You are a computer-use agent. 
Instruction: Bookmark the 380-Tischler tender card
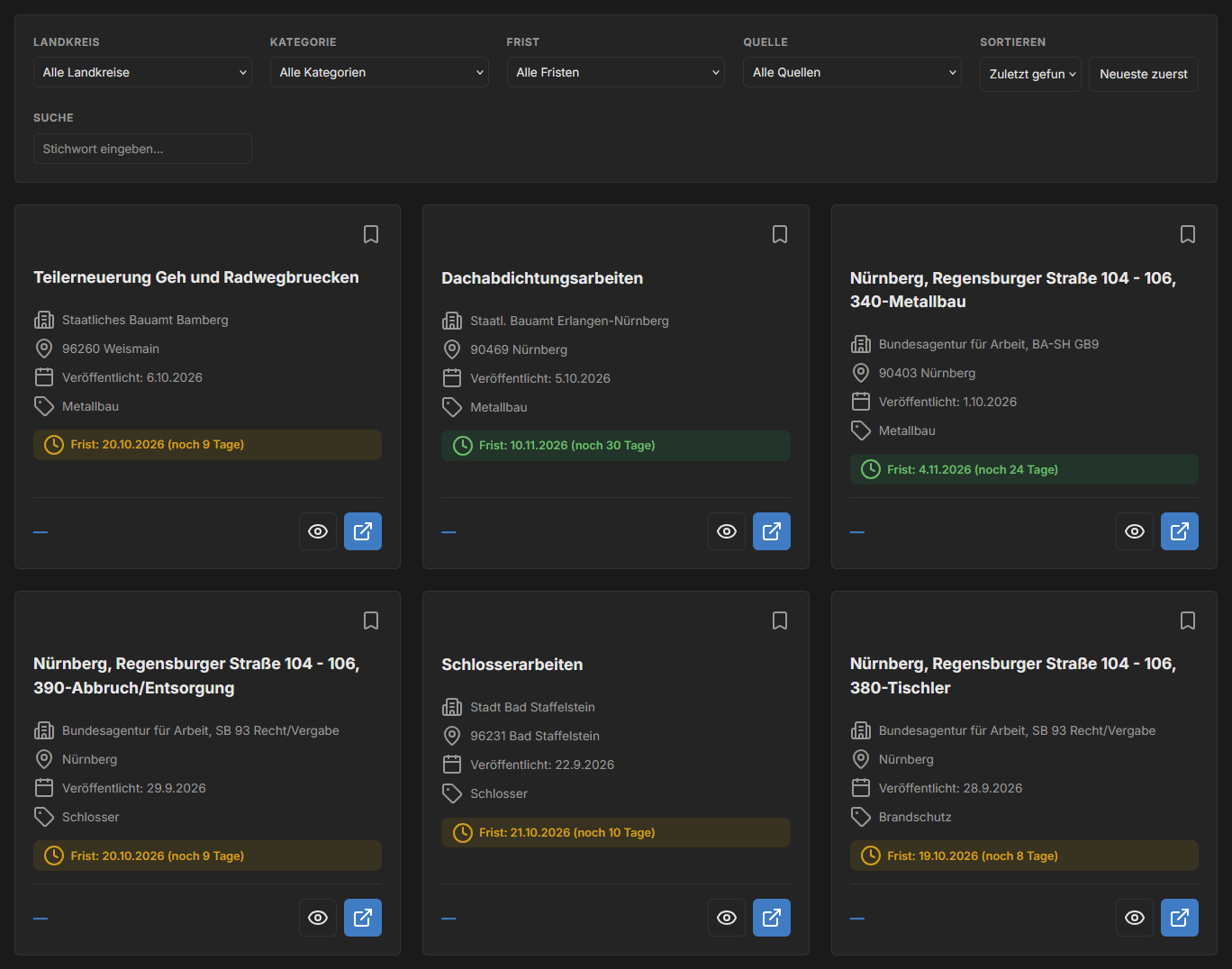point(1188,620)
